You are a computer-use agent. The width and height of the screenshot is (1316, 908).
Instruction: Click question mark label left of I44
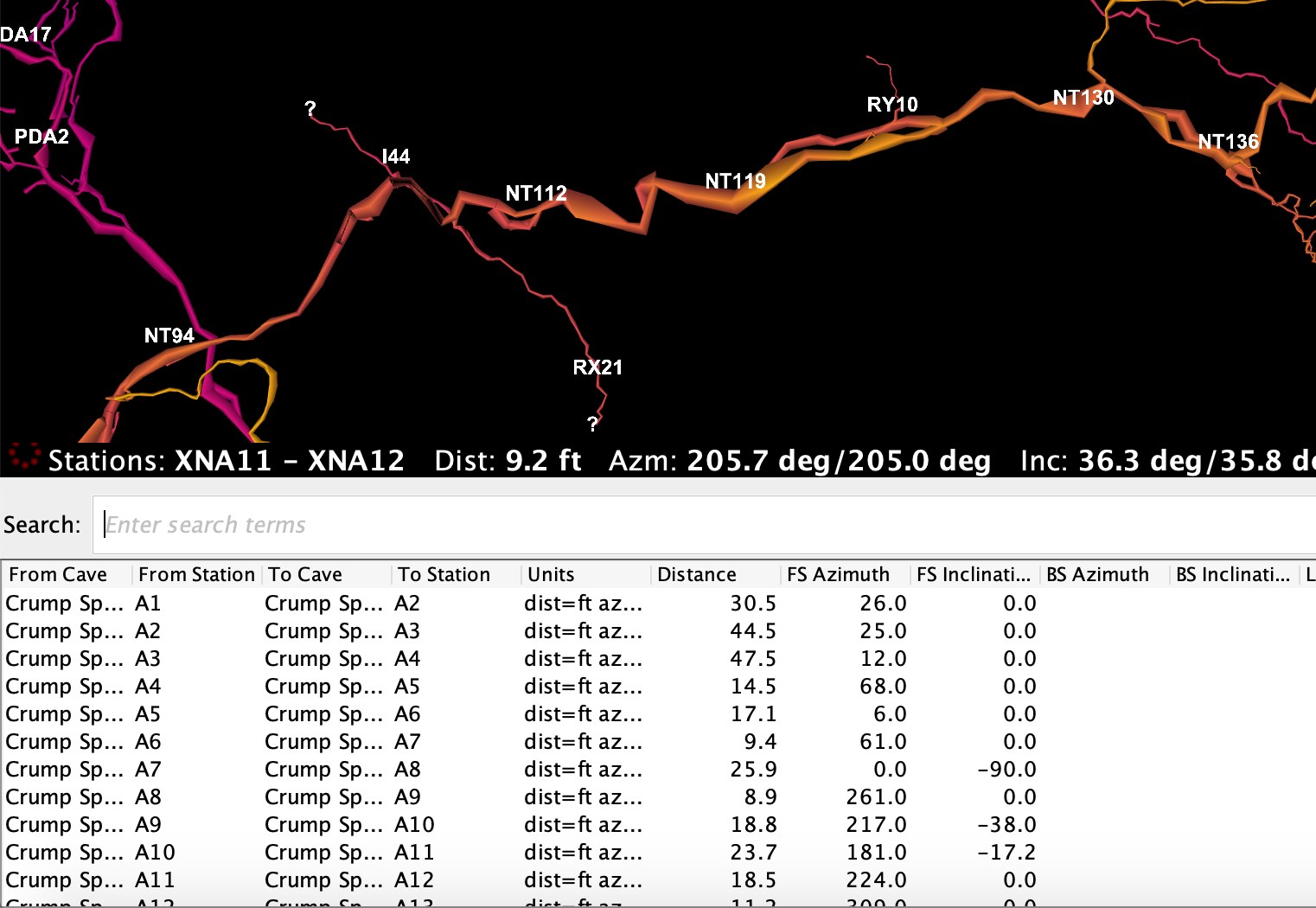[x=310, y=109]
